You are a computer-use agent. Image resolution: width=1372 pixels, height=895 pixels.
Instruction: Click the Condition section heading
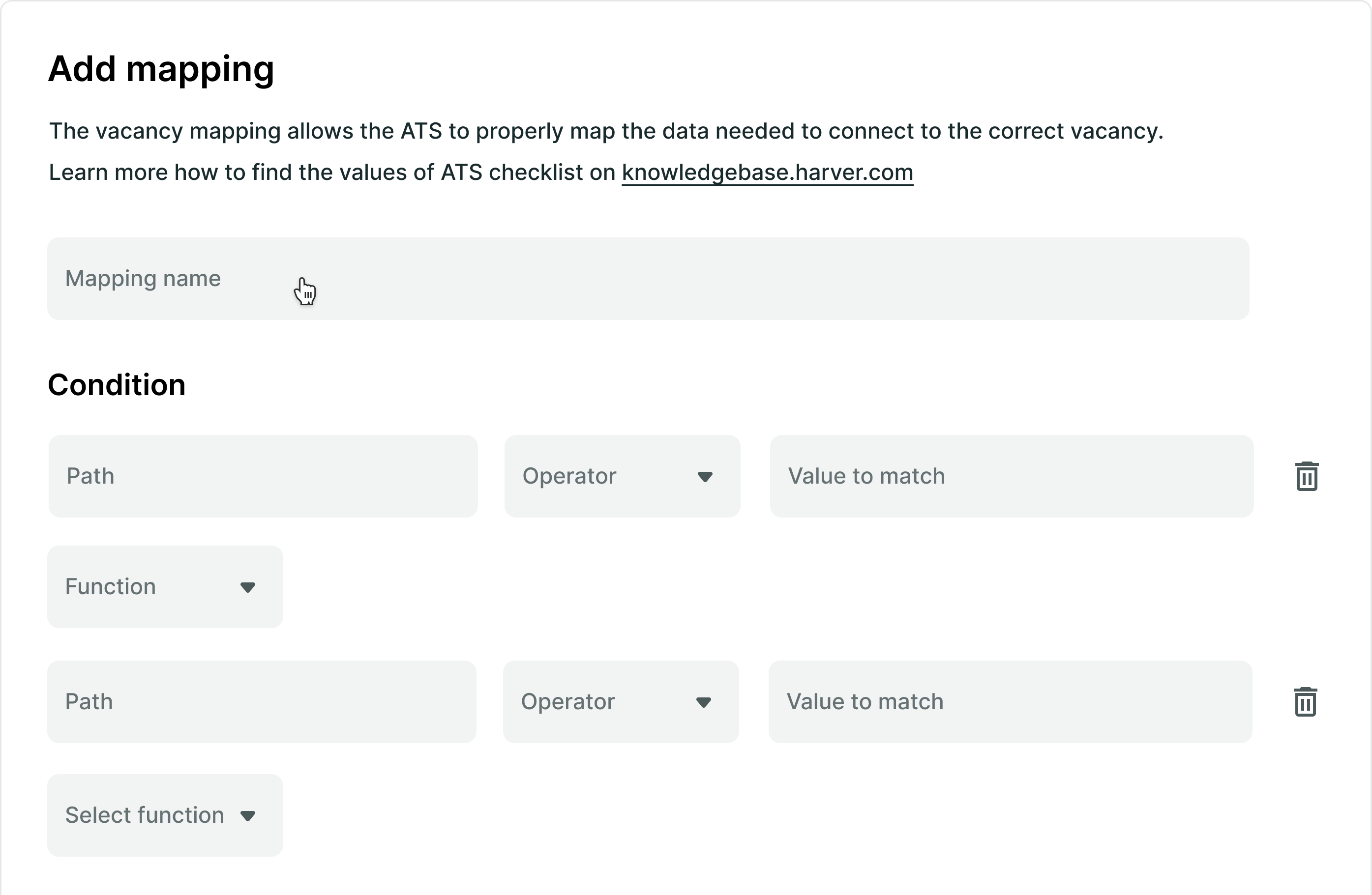pyautogui.click(x=117, y=385)
